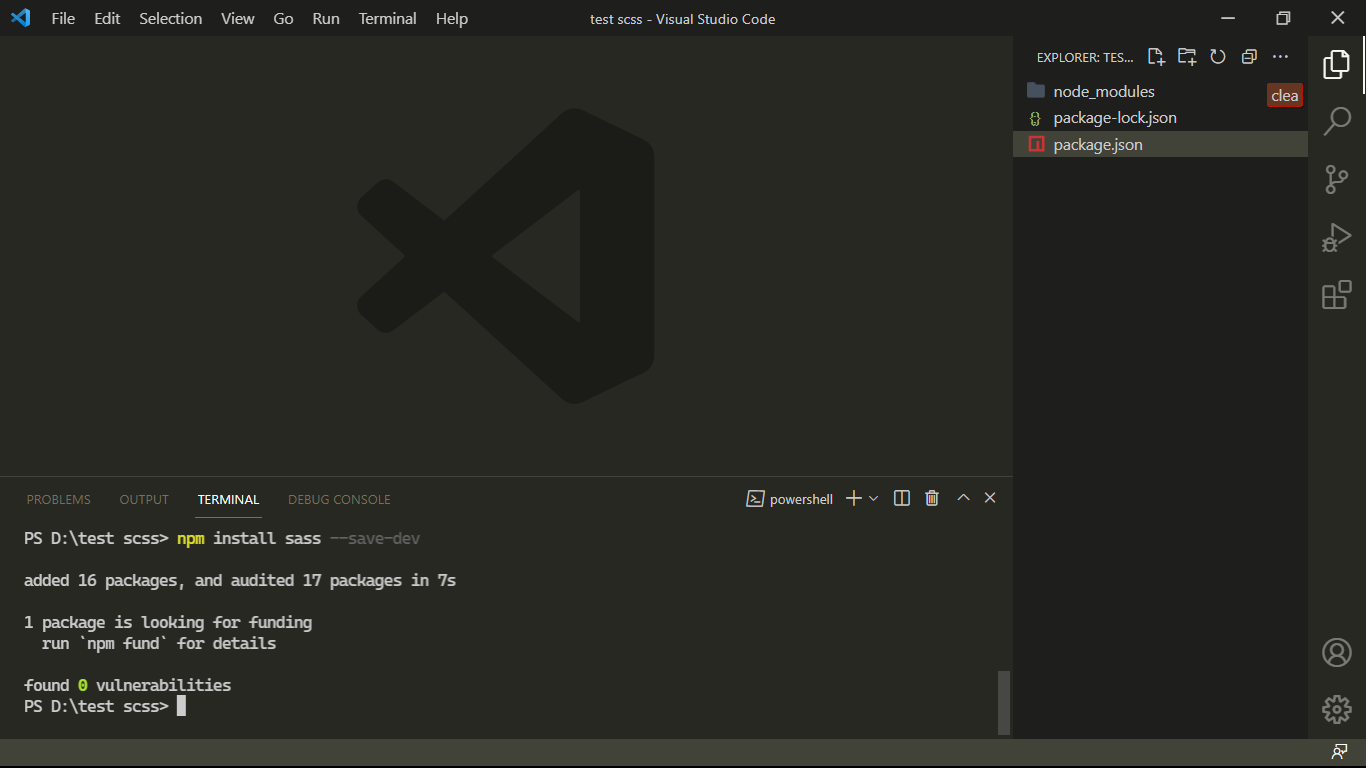Maximize the panel size with chevron up
Screen dimensions: 1368x768
963,497
